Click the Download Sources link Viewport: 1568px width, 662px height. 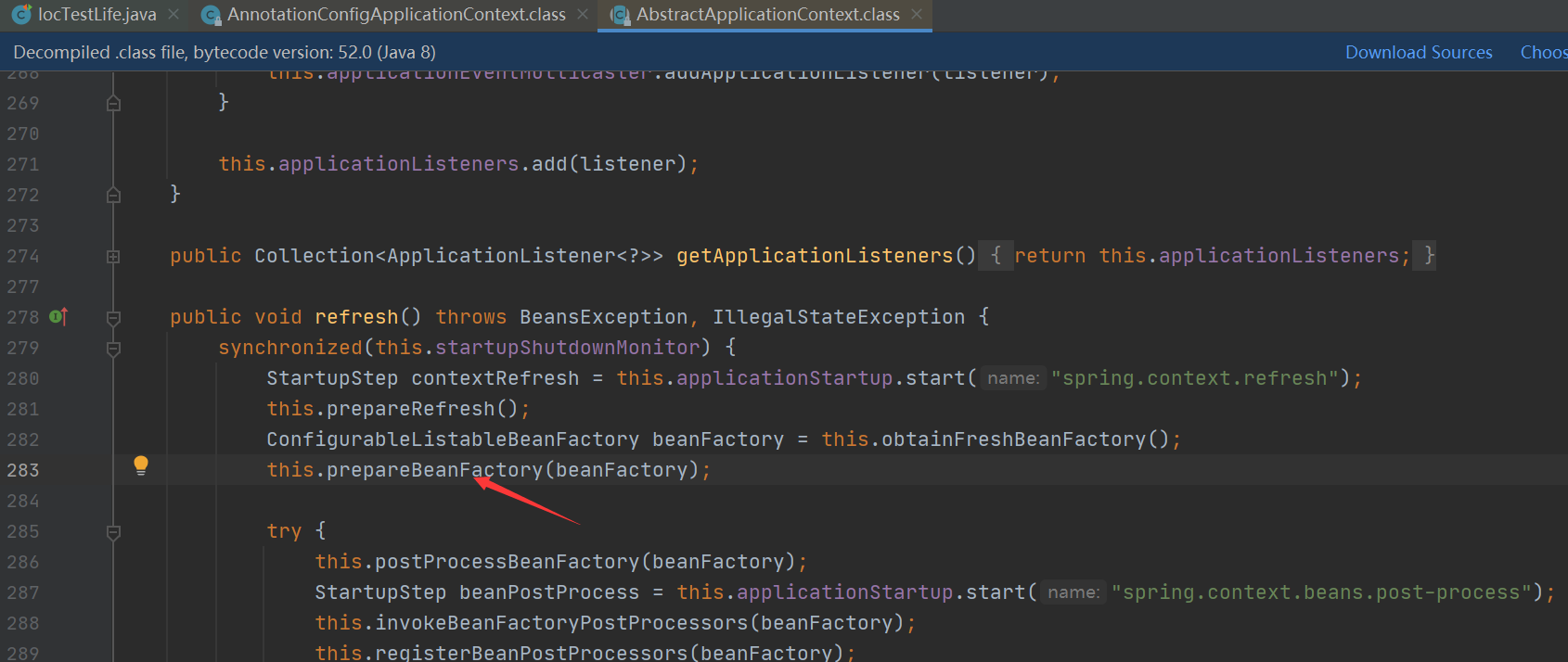[1419, 53]
